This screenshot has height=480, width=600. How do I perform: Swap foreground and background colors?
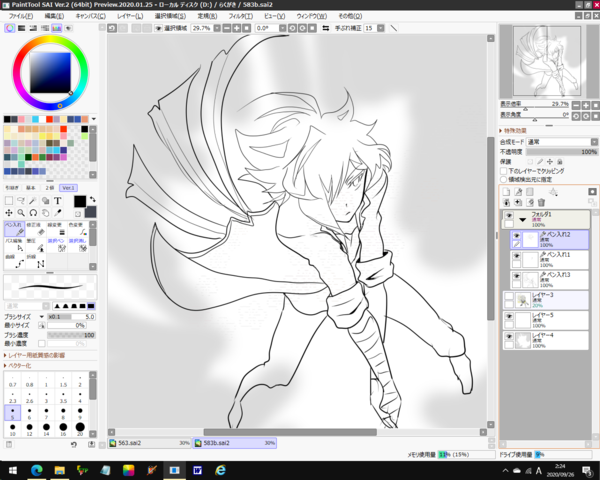93,199
